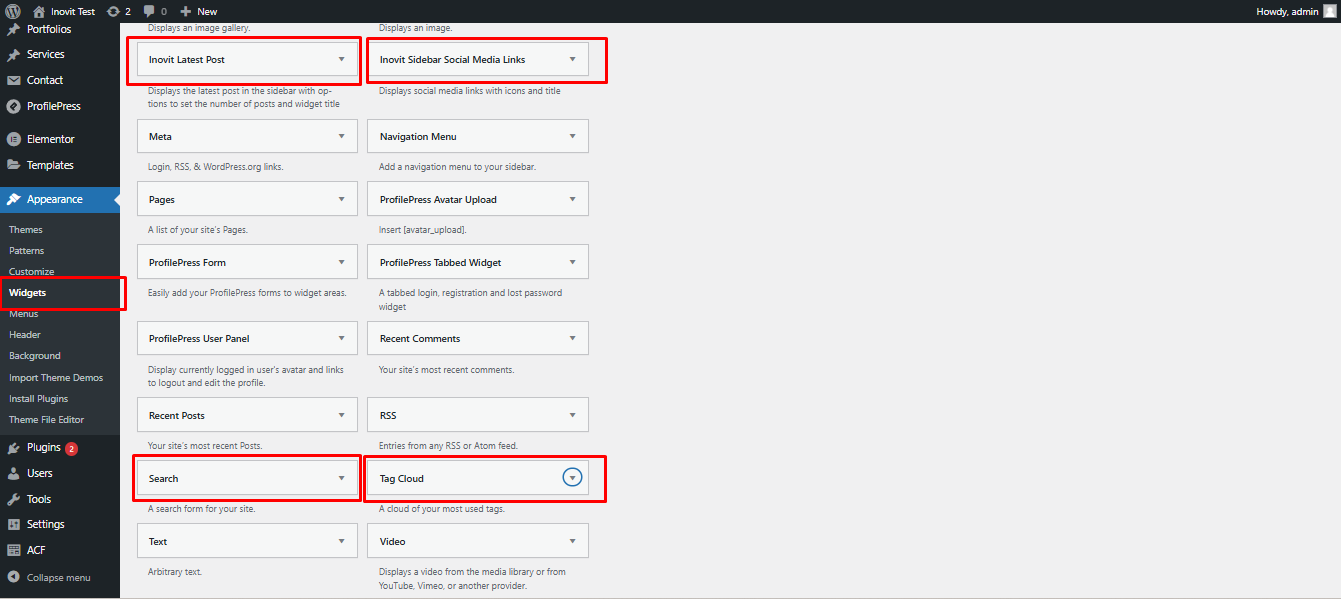Open Background under Appearance
The width and height of the screenshot is (1341, 599).
(35, 356)
